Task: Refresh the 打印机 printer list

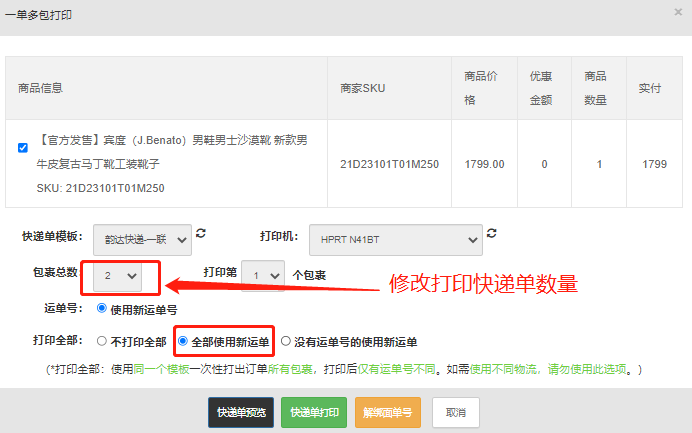Action: point(491,234)
